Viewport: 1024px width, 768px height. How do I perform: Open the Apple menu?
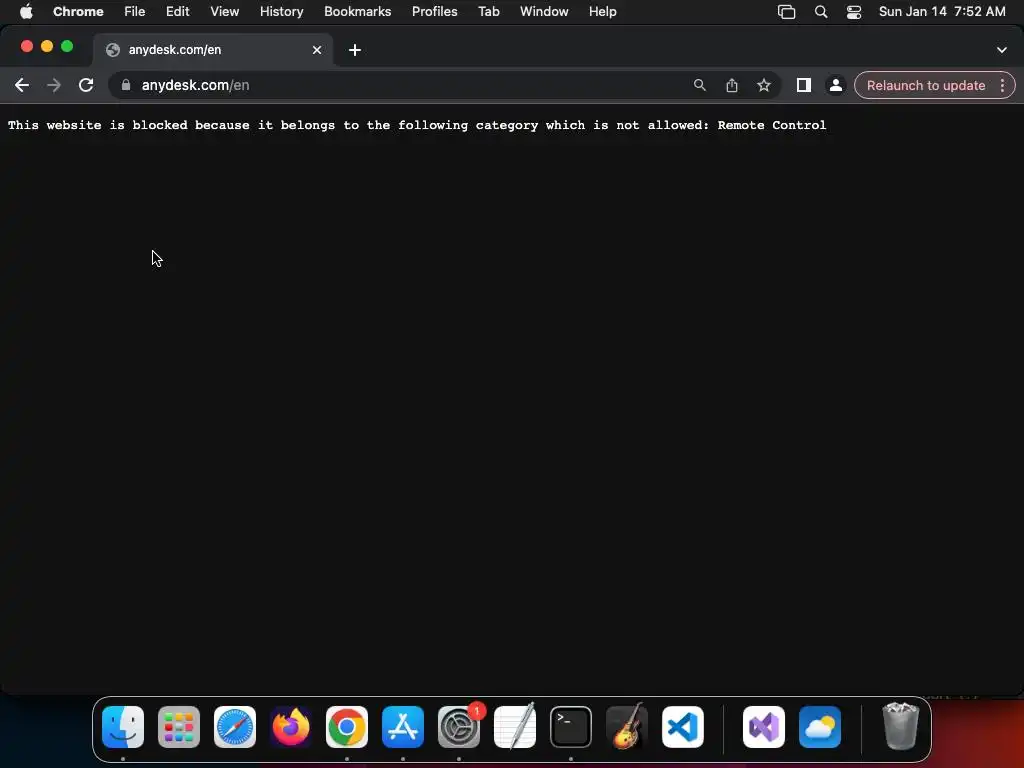[25, 11]
